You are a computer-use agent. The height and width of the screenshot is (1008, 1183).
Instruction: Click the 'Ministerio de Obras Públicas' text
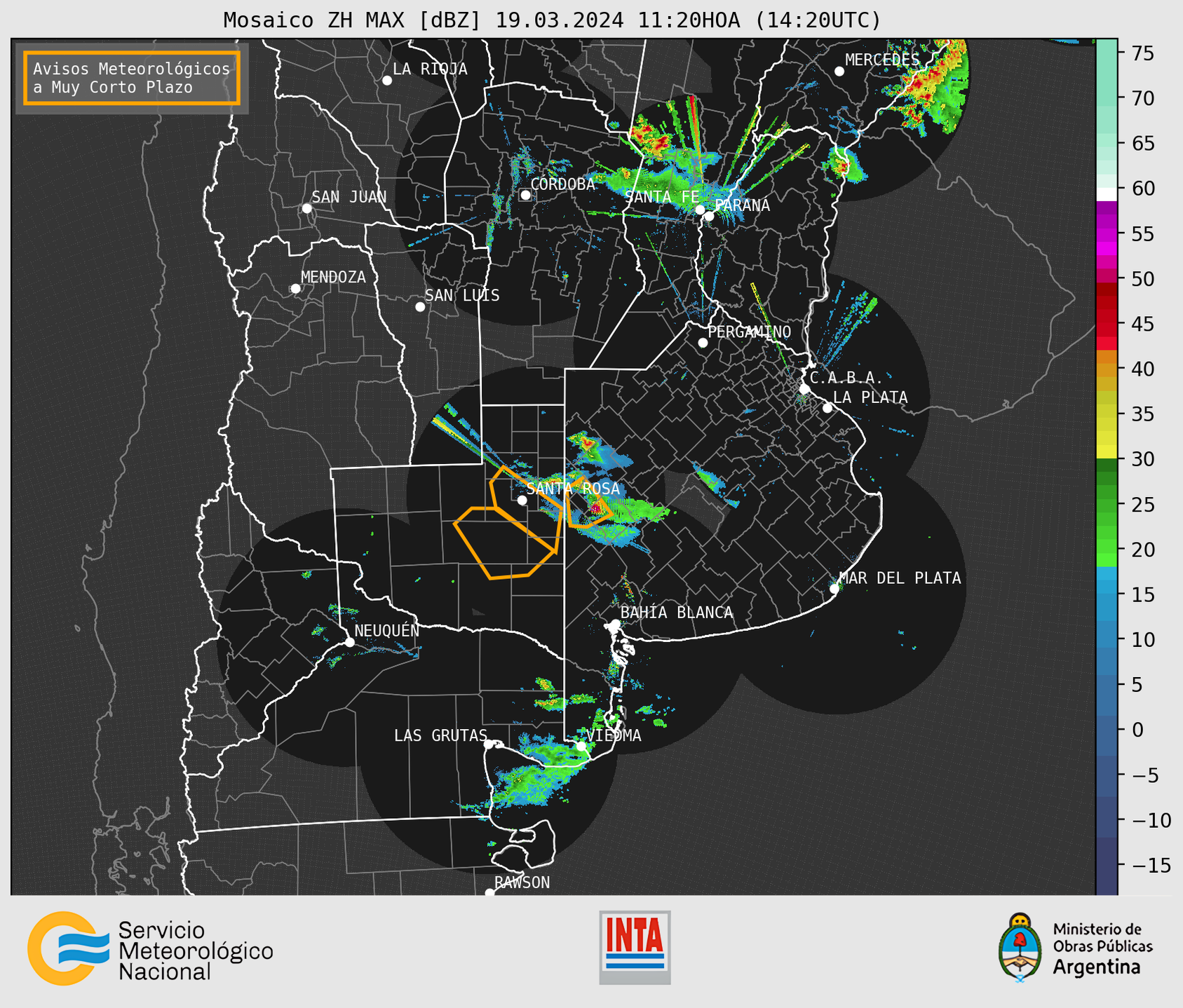pyautogui.click(x=1102, y=938)
